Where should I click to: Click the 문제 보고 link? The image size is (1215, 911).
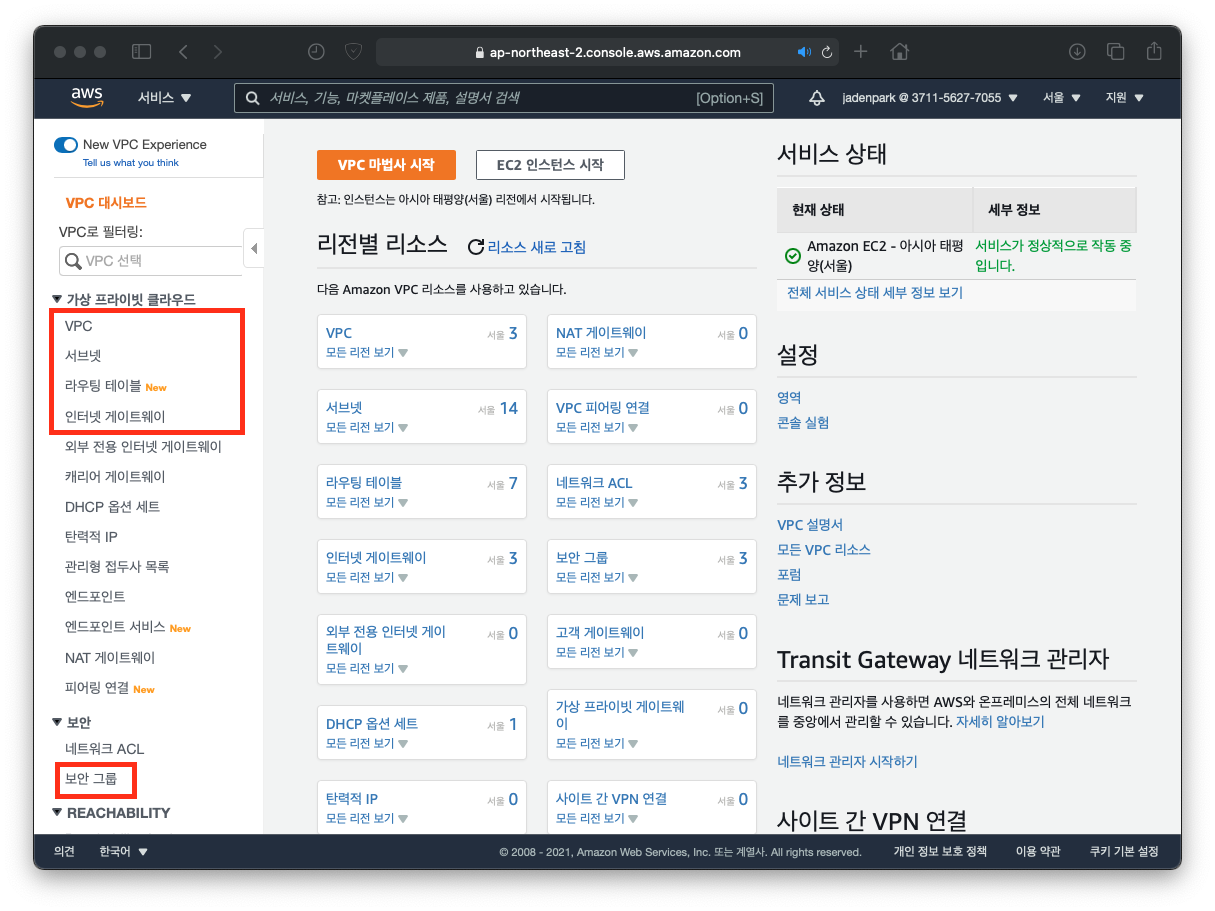pyautogui.click(x=803, y=599)
